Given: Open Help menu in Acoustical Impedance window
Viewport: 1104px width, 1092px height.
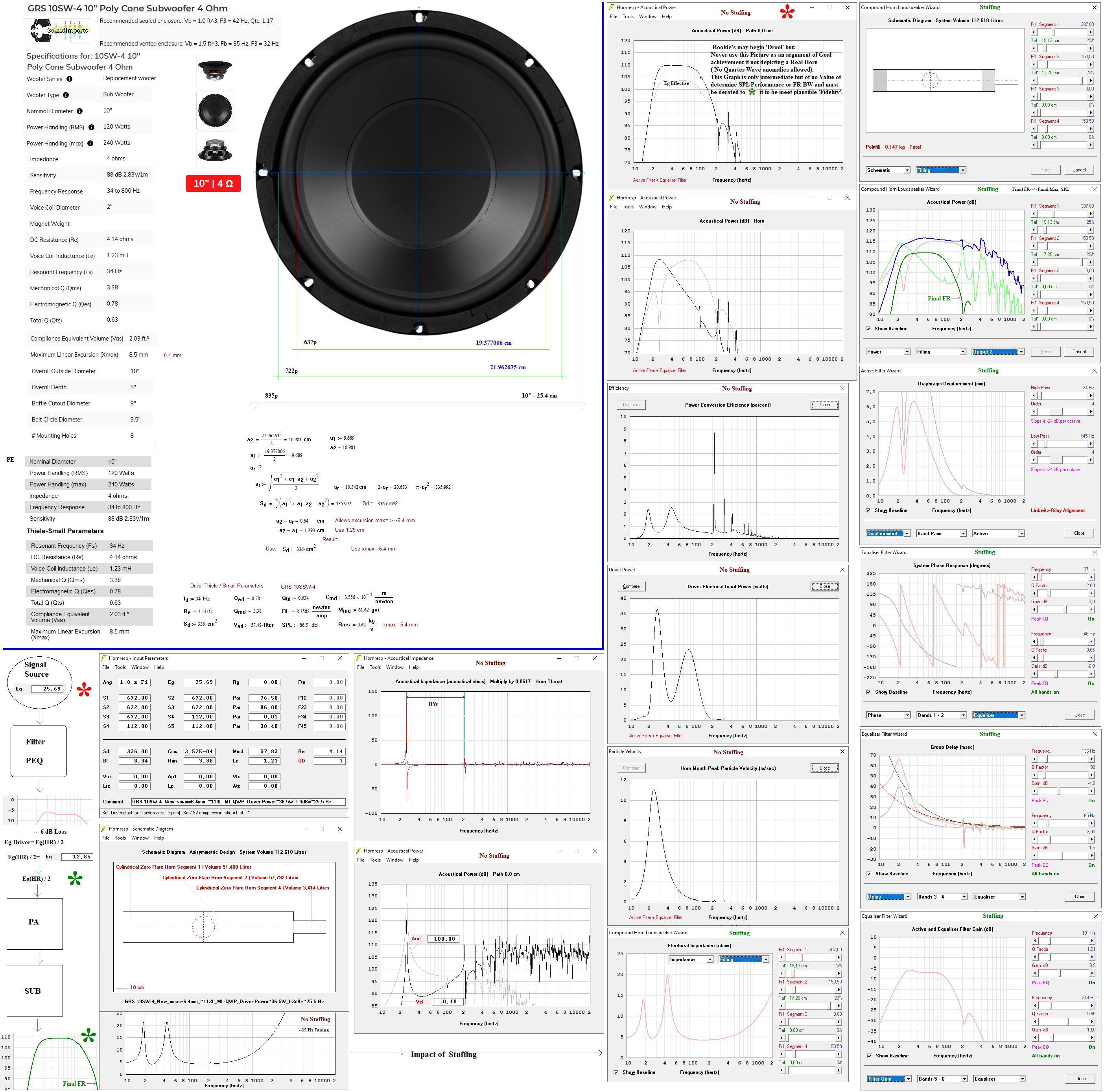Looking at the screenshot, I should [414, 667].
